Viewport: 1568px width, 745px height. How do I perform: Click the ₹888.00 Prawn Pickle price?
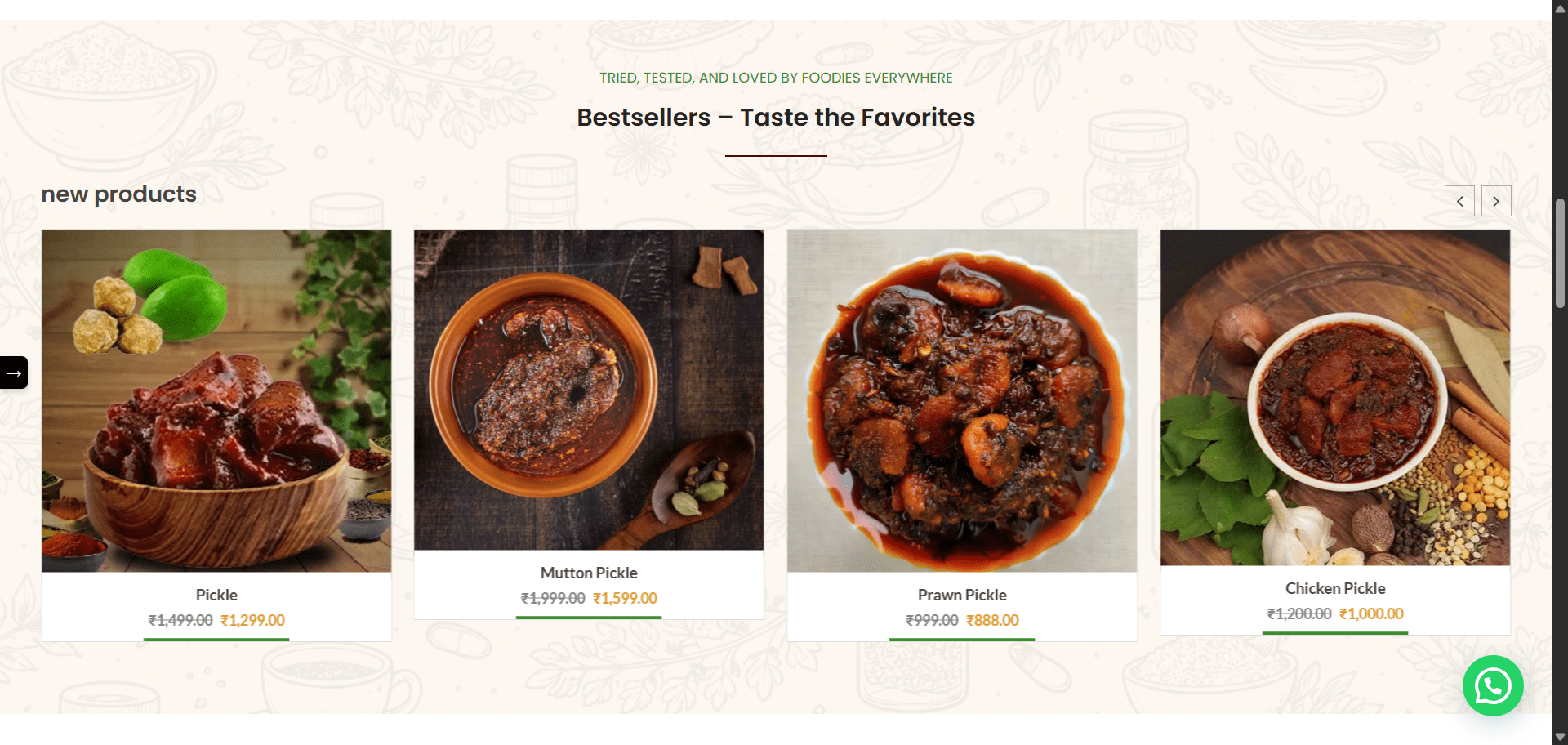993,620
